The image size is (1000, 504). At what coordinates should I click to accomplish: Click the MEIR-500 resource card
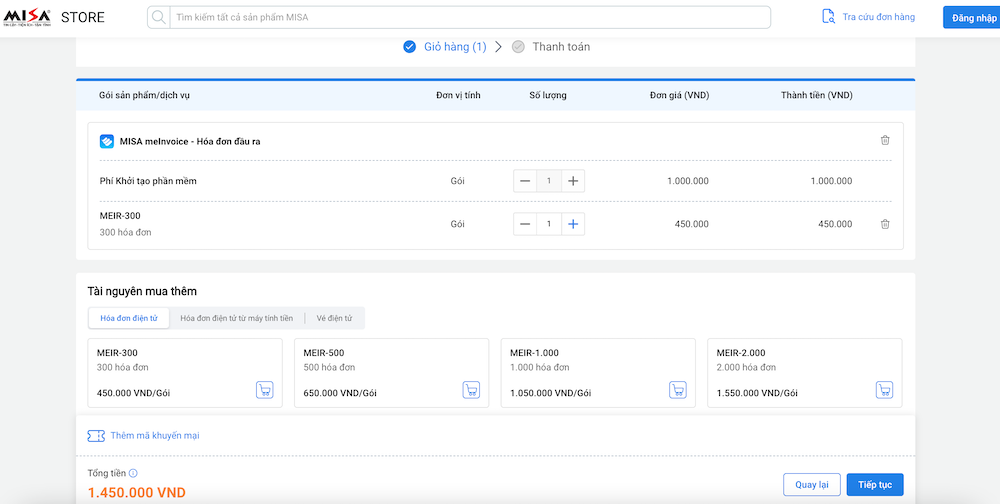click(392, 373)
